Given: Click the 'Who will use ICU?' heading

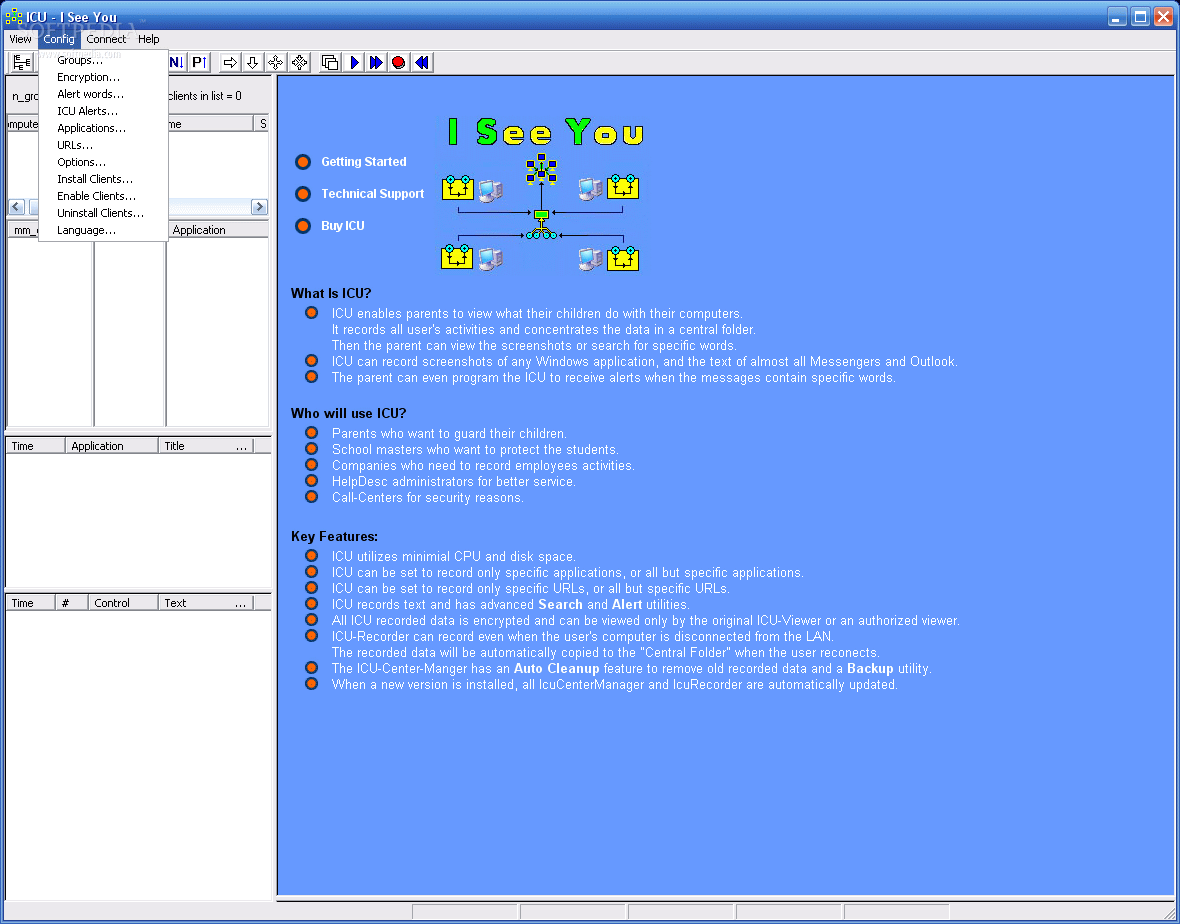Looking at the screenshot, I should tap(348, 413).
